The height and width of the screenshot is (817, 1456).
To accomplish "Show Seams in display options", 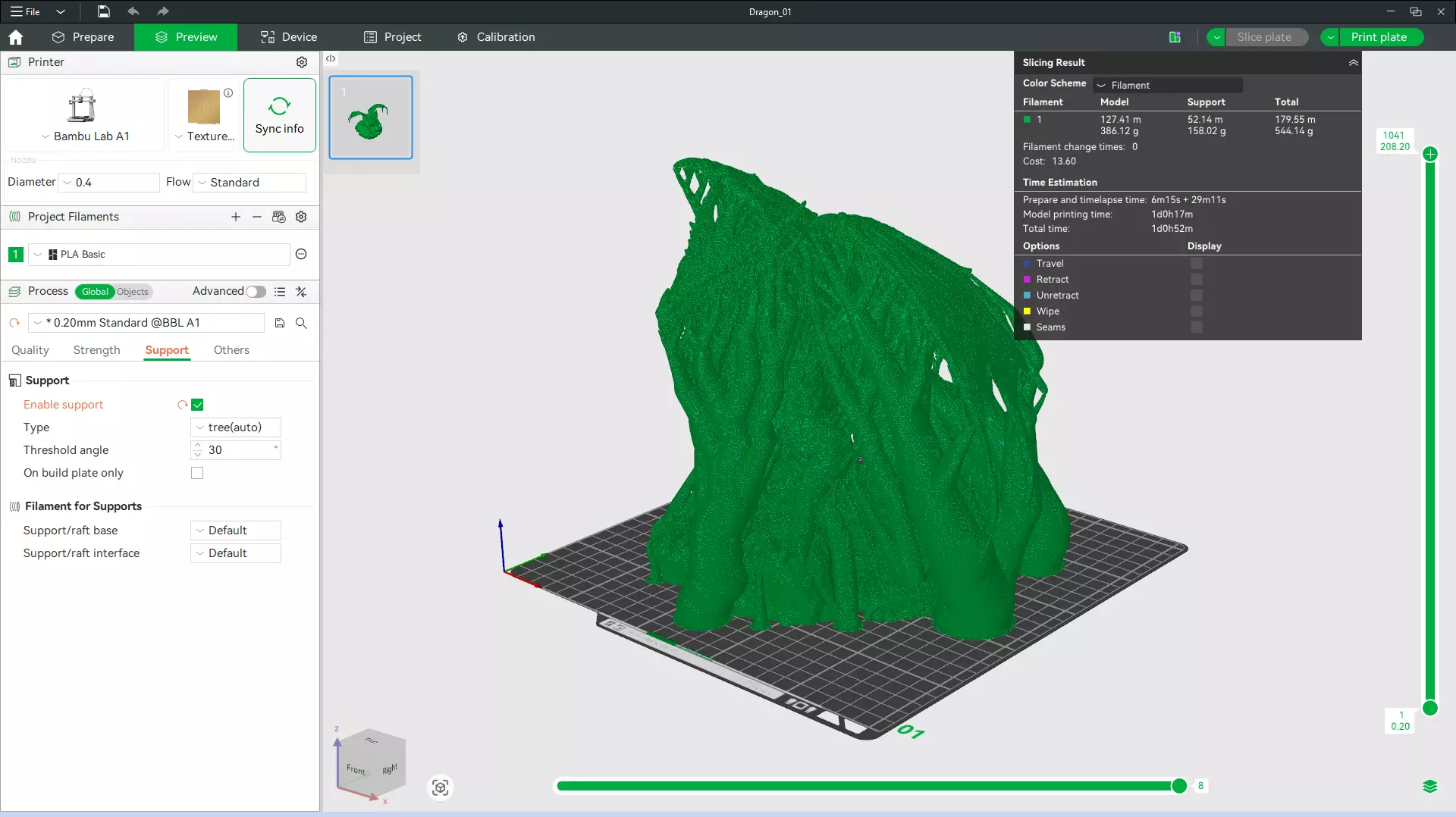I will click(x=1197, y=327).
